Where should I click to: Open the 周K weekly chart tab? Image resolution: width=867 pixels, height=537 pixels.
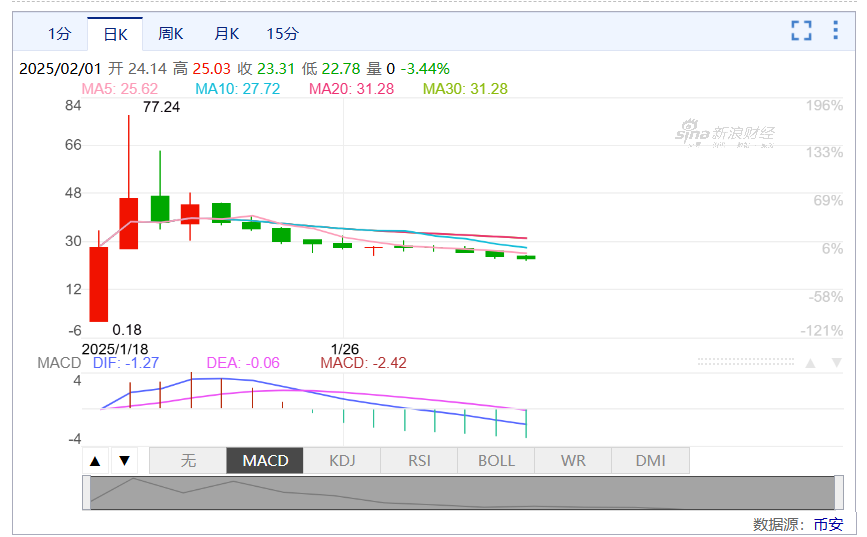coord(170,34)
